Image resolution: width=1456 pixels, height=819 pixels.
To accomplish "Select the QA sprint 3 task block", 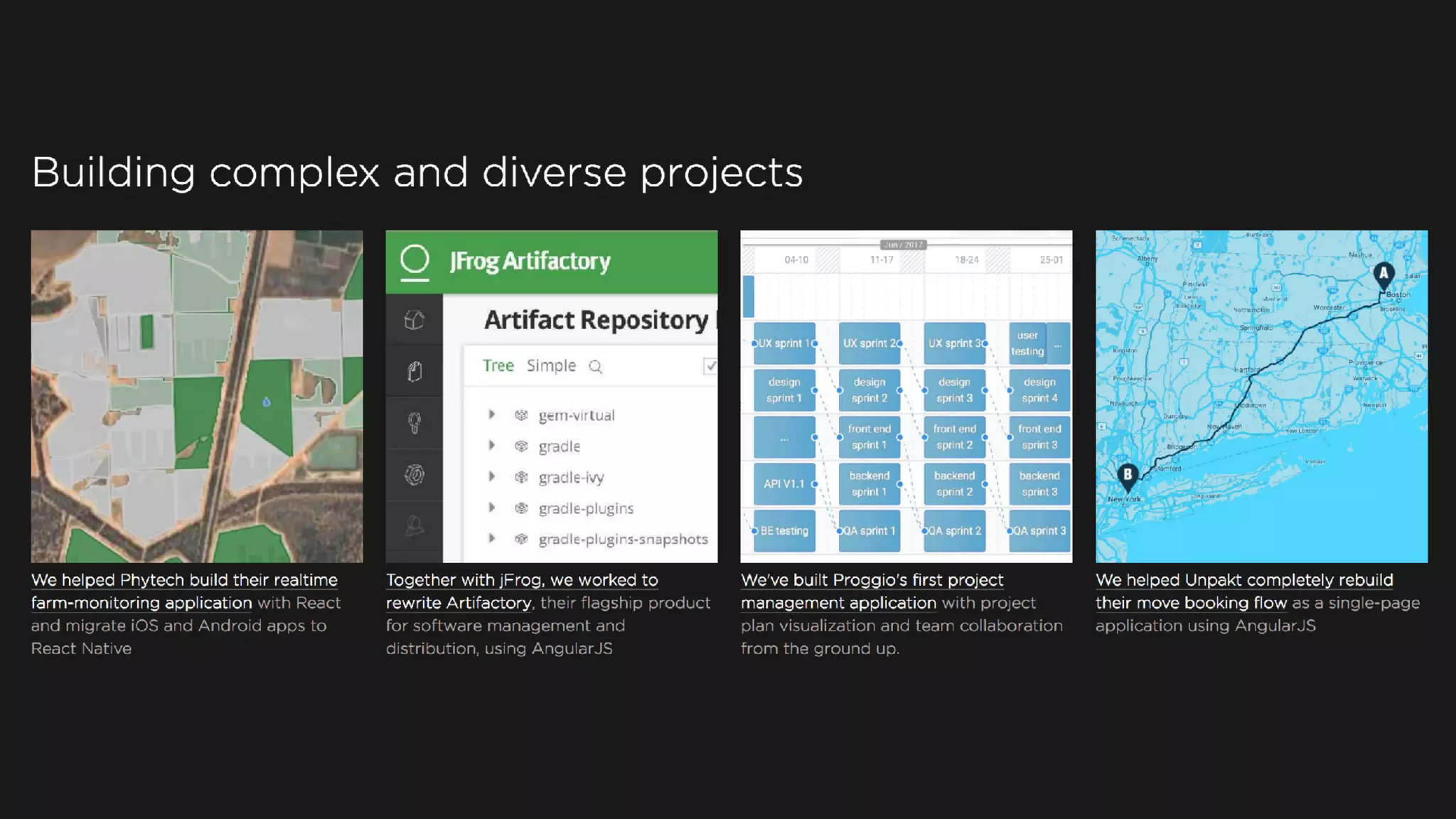I will (1039, 531).
